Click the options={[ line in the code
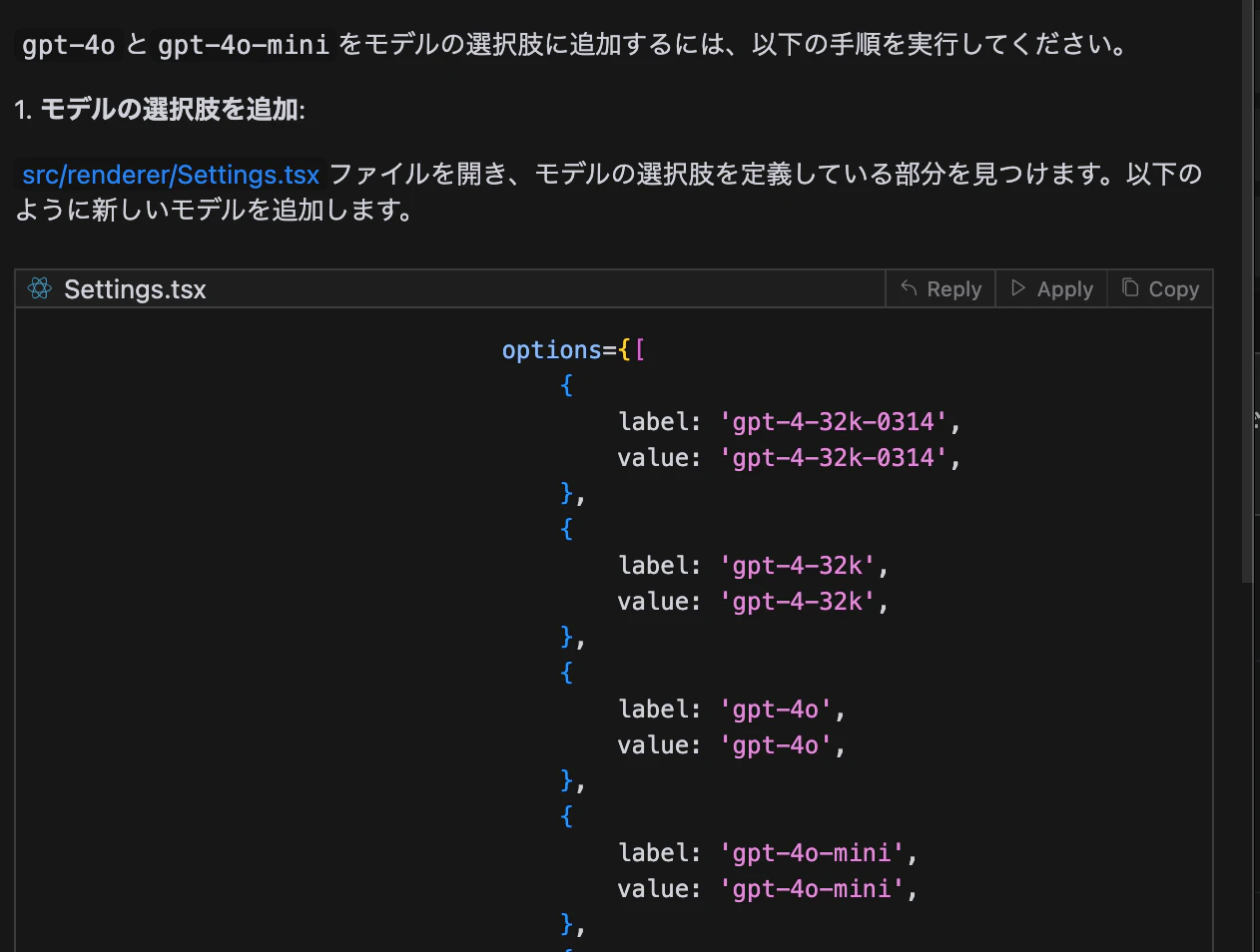Viewport: 1260px width, 952px height. [x=573, y=350]
